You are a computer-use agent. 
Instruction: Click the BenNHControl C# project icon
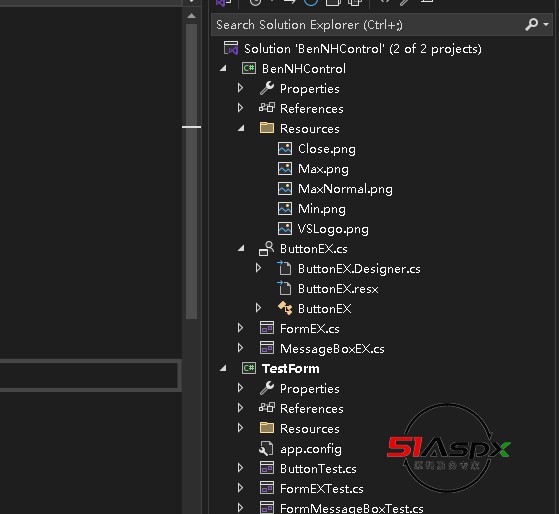pyautogui.click(x=249, y=68)
